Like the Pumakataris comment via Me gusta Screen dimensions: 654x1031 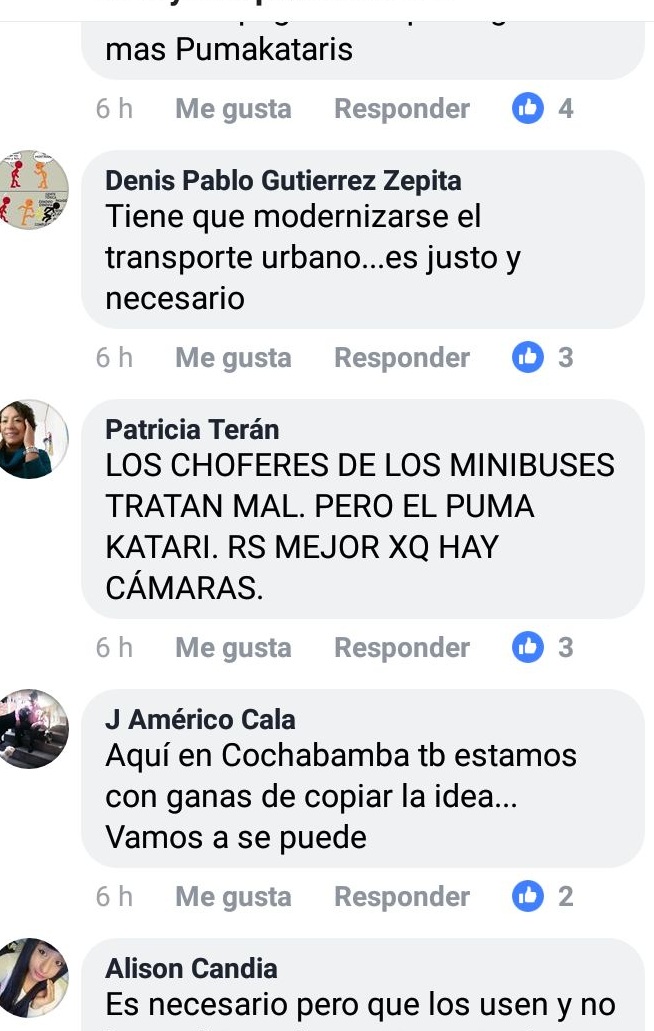point(233,109)
